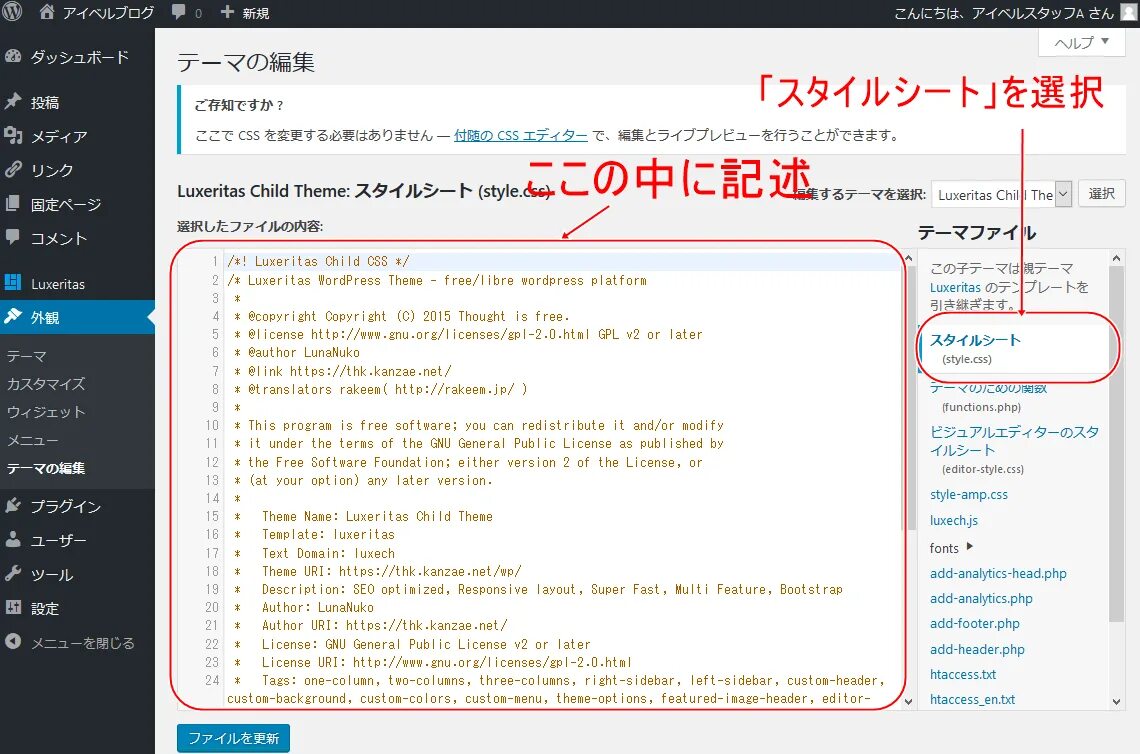
Task: Select スタイルシート (style.css) file
Action: coord(975,348)
